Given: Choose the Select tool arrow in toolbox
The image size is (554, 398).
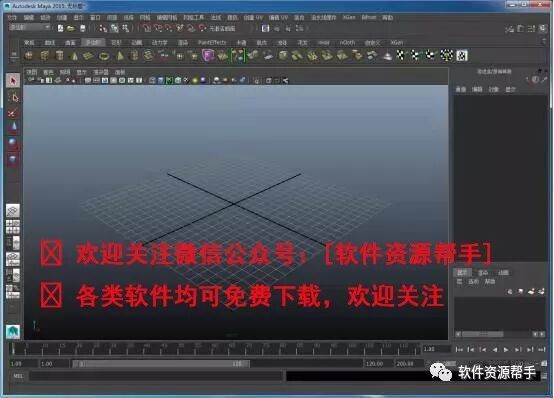Looking at the screenshot, I should point(13,81).
